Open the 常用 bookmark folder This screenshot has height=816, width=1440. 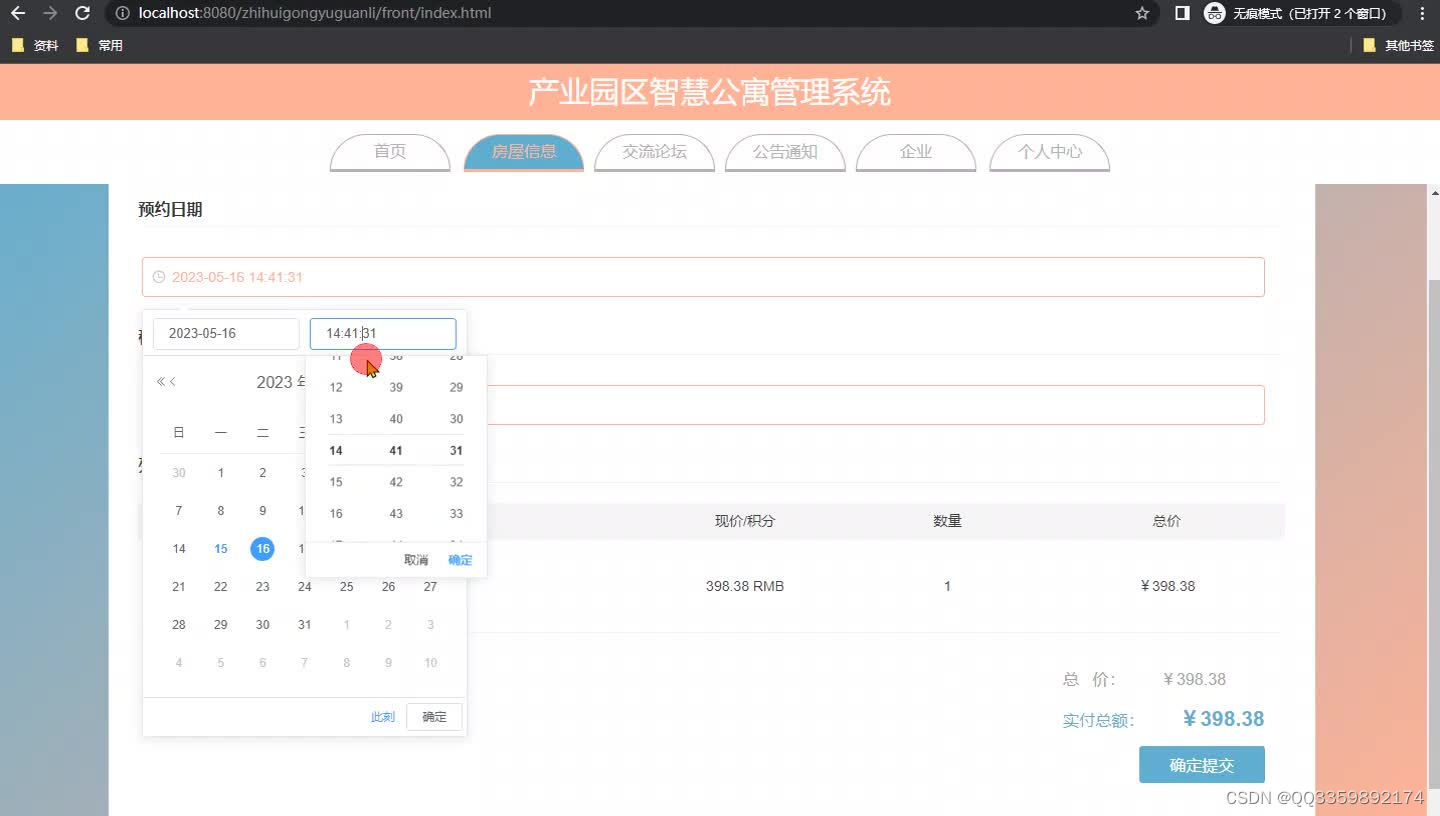click(99, 45)
